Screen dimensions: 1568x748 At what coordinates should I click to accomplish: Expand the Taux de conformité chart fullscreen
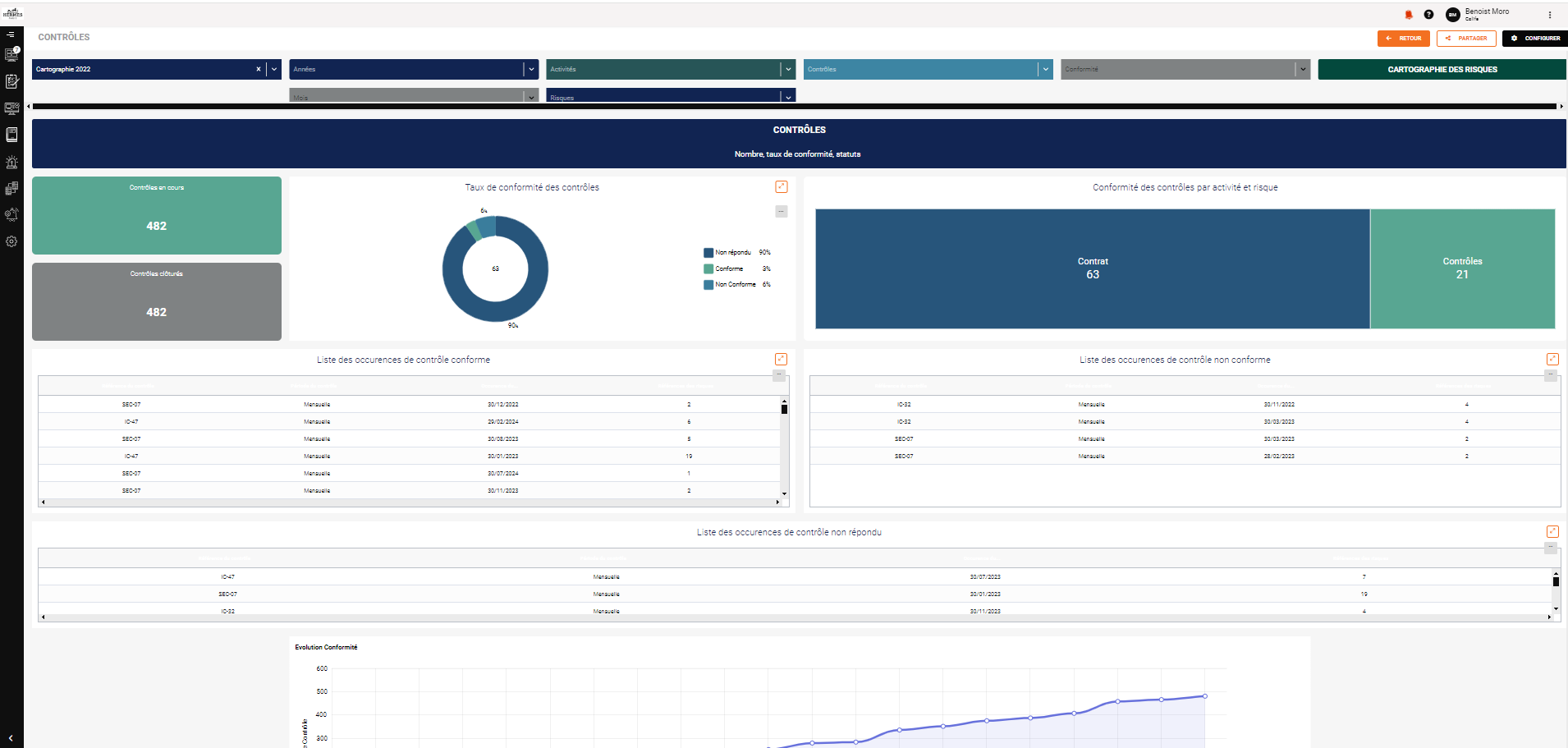click(782, 187)
